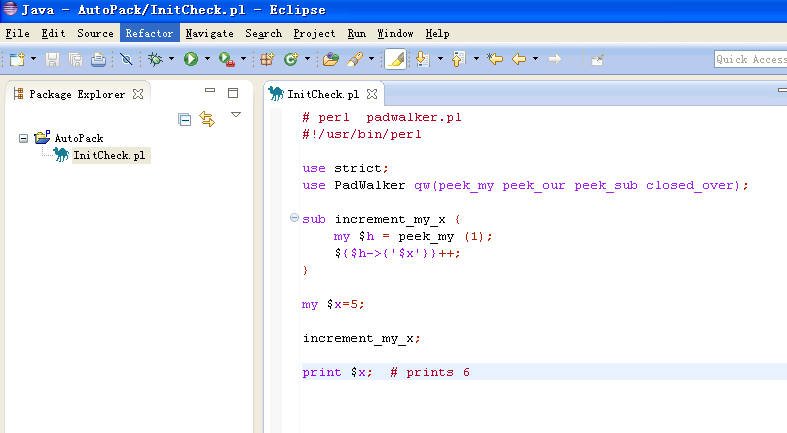Click the New Java Package icon

[x=267, y=60]
